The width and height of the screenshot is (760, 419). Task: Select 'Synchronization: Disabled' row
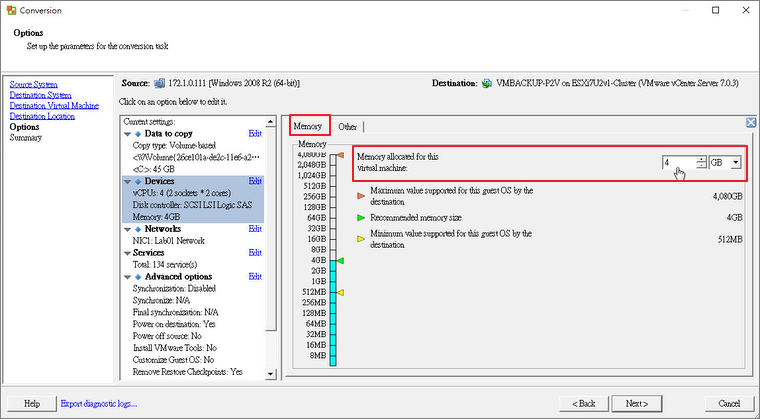(174, 289)
